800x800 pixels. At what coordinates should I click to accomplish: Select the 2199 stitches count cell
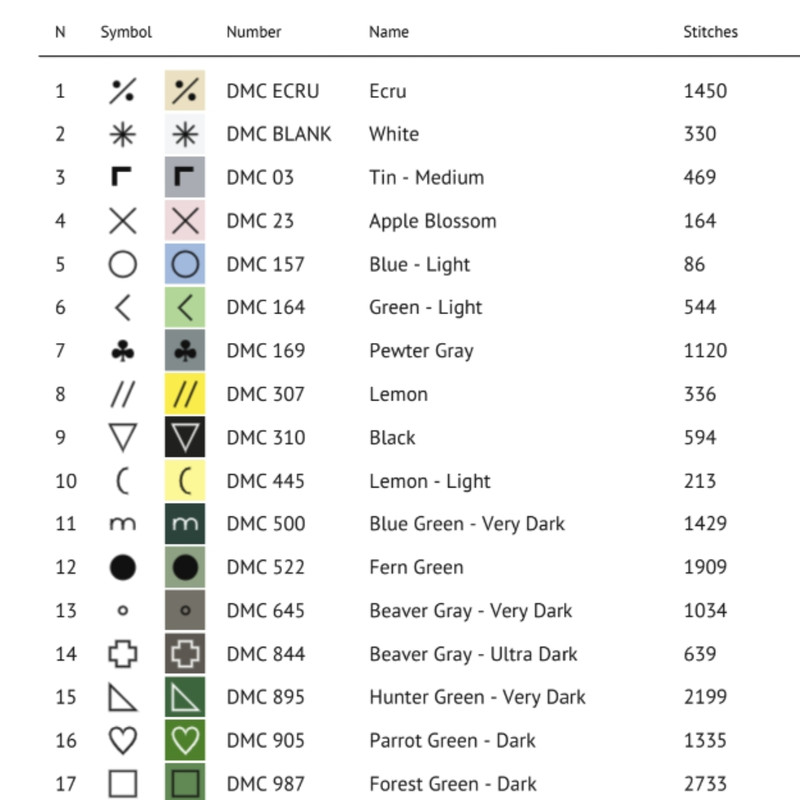705,697
